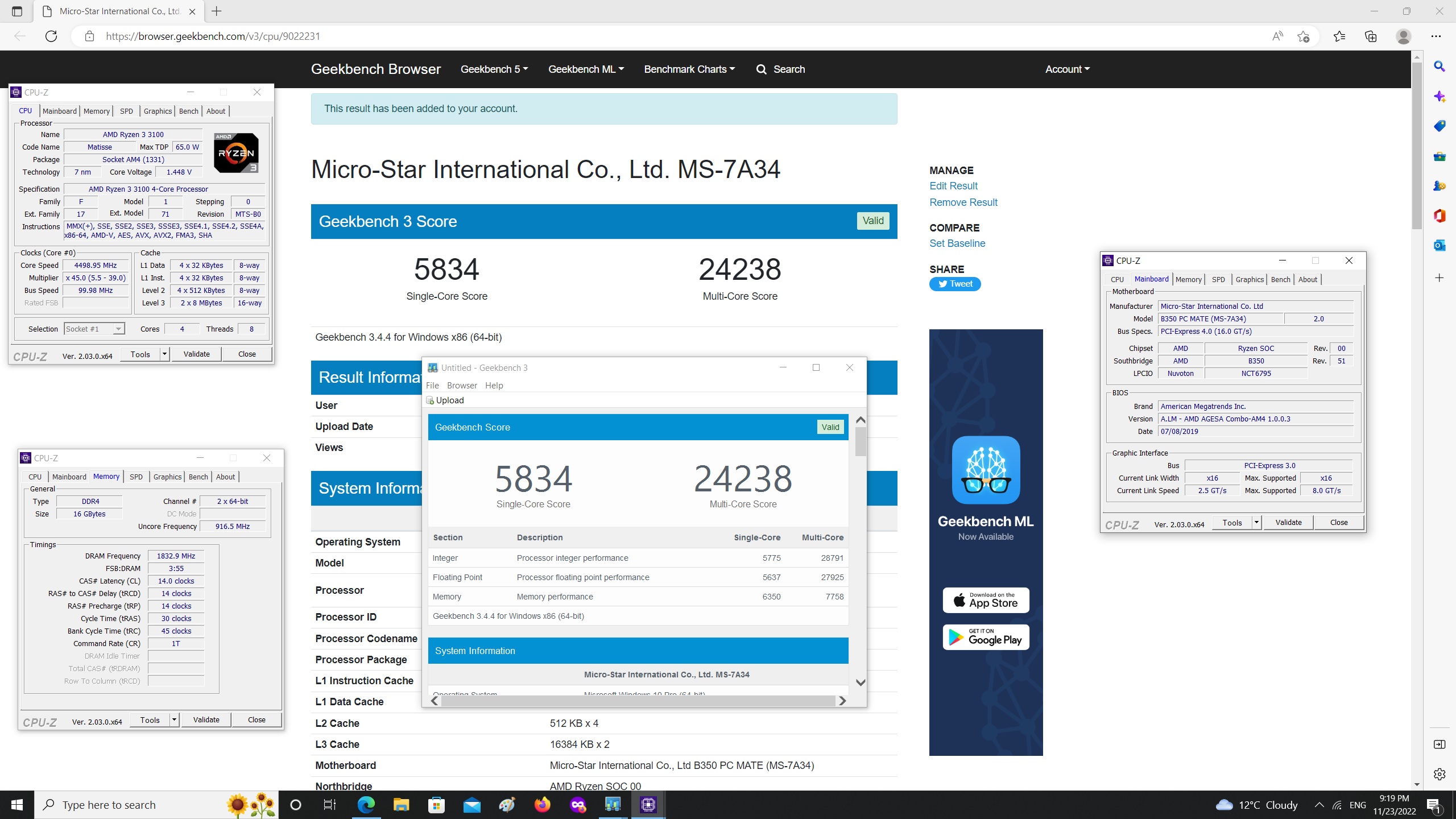Open the Favorites list icon
Screen dimensions: 1456x819
[1339, 36]
